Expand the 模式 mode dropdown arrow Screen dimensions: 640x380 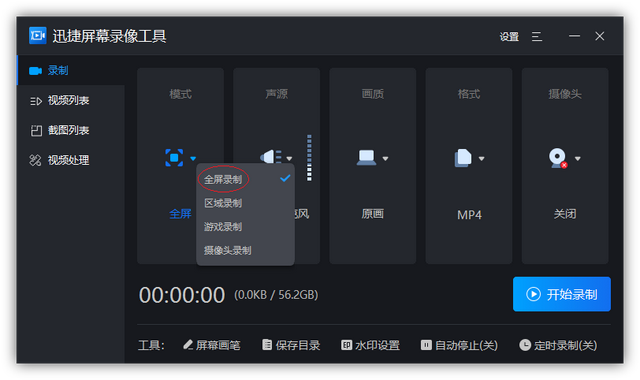[193, 158]
